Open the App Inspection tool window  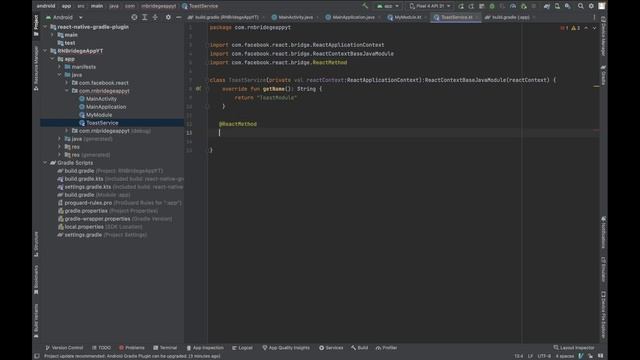(205, 348)
